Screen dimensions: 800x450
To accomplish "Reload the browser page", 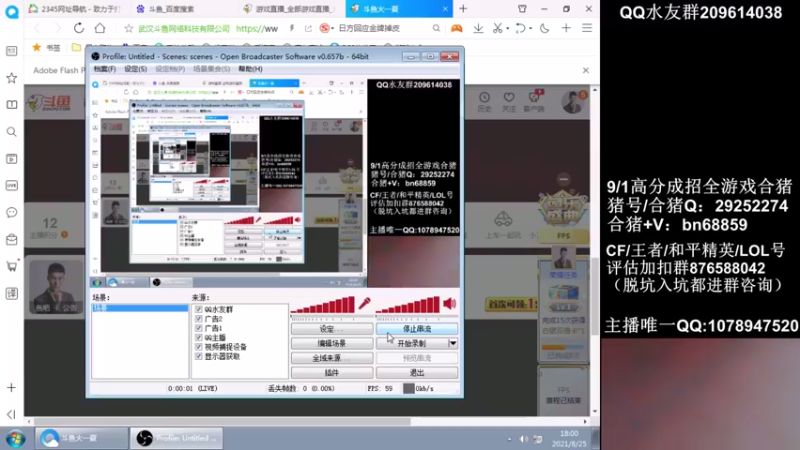I will tap(79, 28).
